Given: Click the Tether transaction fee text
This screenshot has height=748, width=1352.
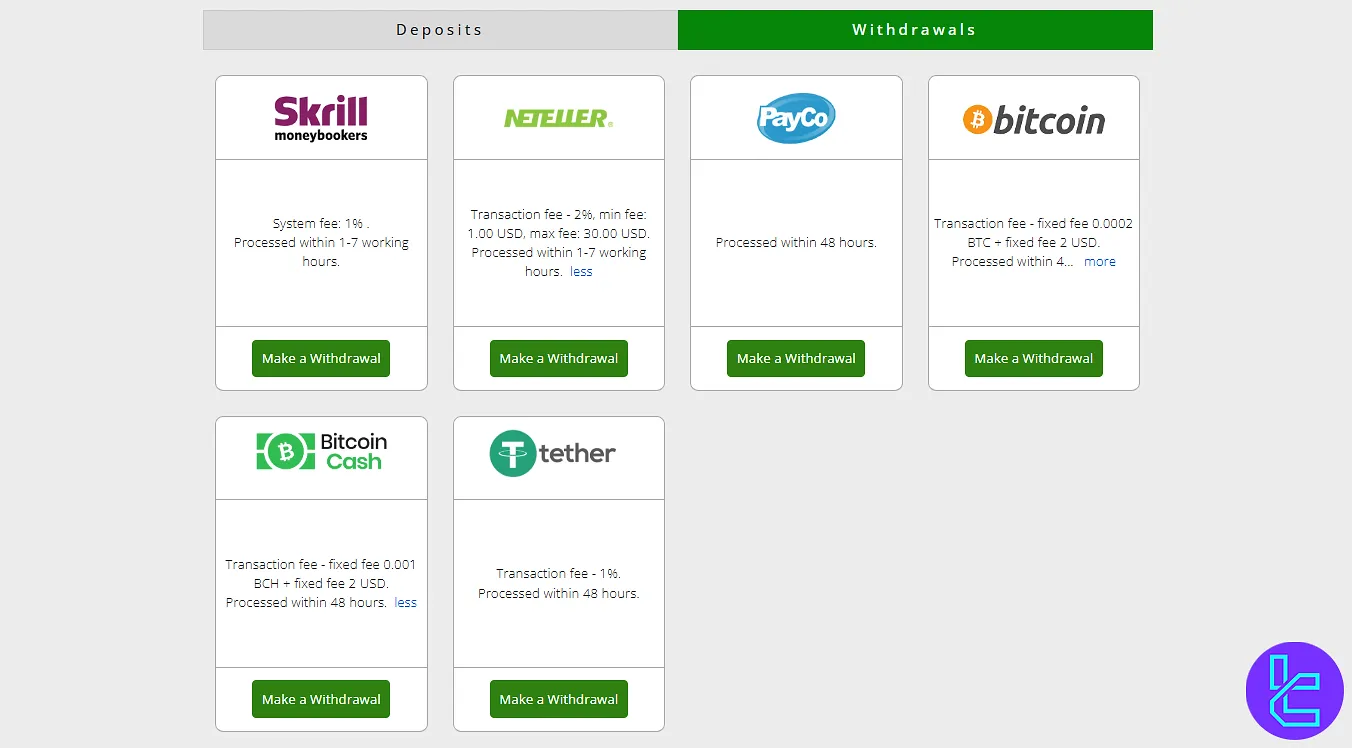Looking at the screenshot, I should 558,574.
